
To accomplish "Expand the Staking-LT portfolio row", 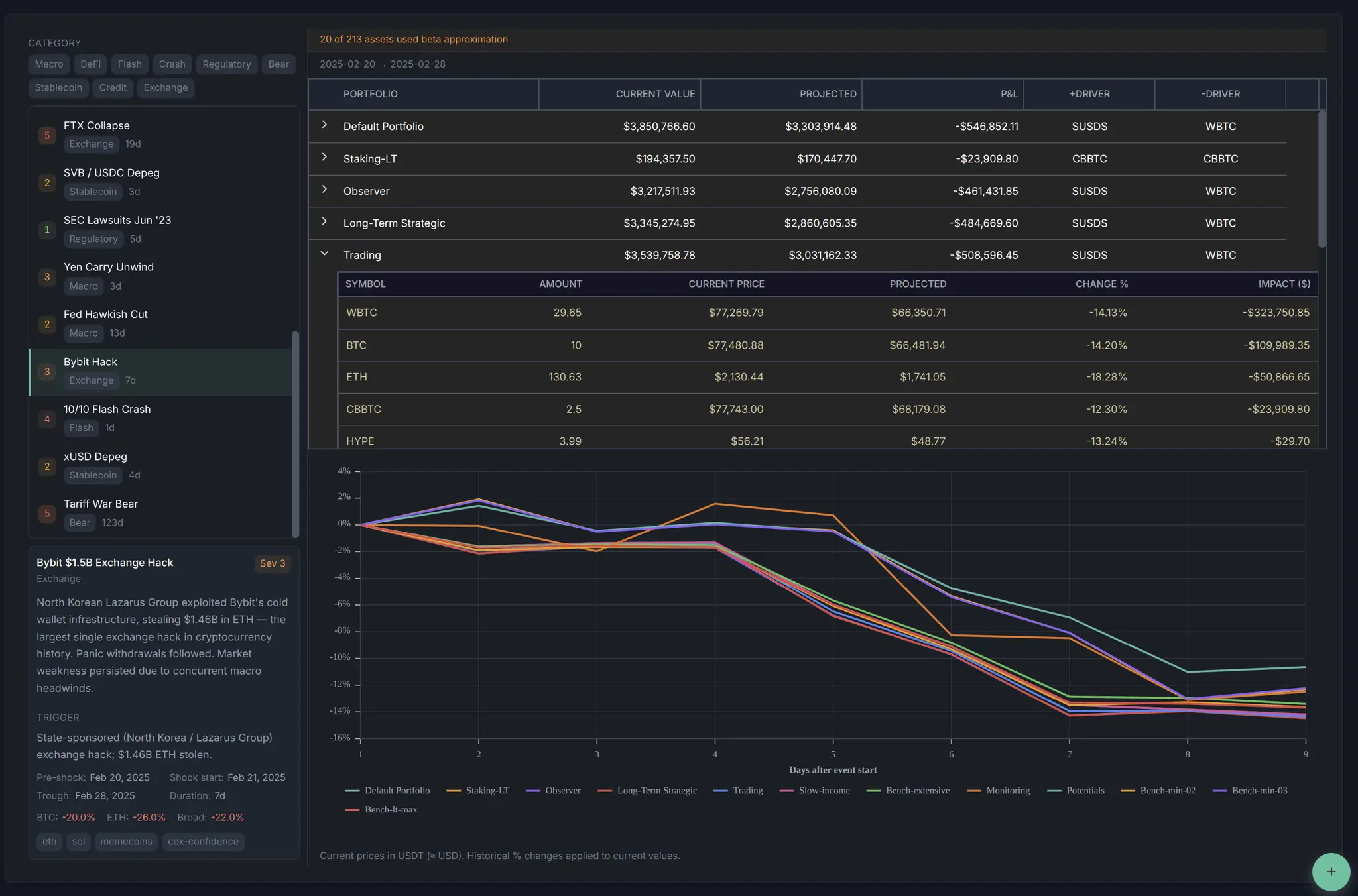I will [324, 157].
